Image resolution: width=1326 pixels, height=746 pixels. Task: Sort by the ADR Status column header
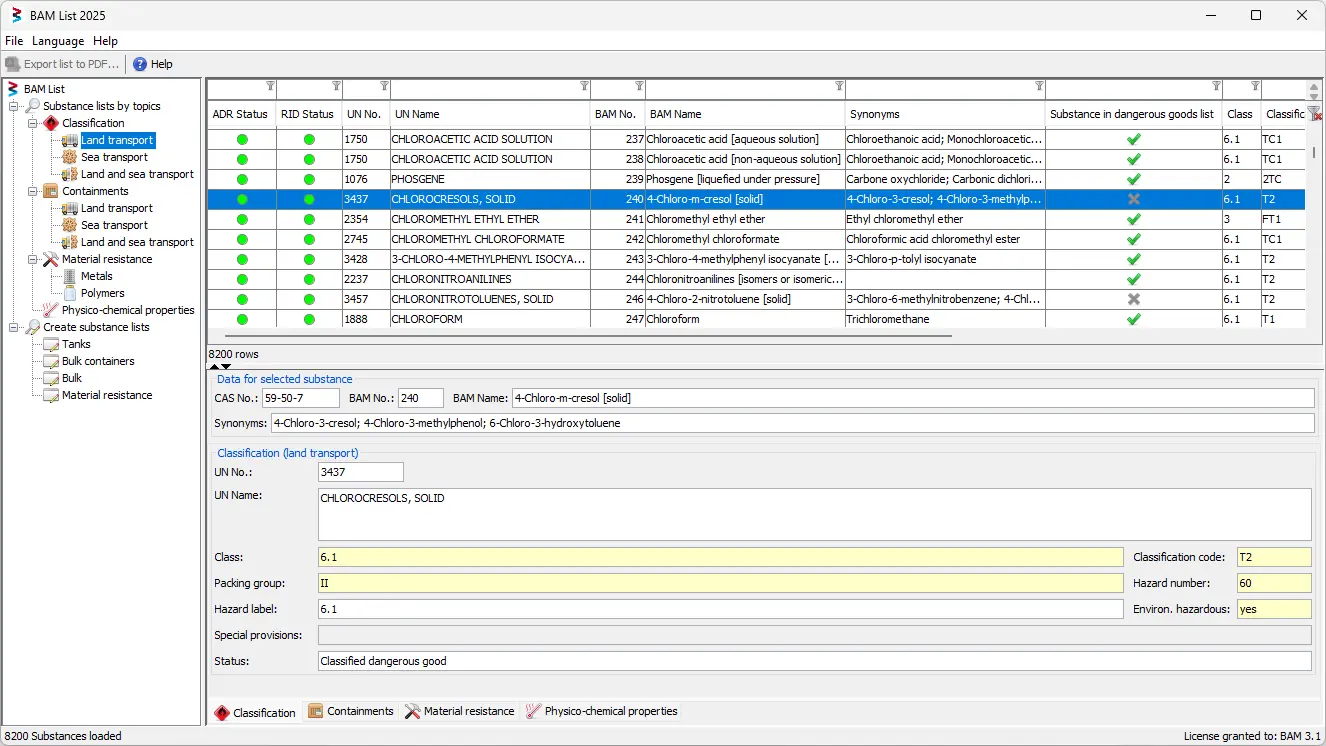click(x=242, y=114)
